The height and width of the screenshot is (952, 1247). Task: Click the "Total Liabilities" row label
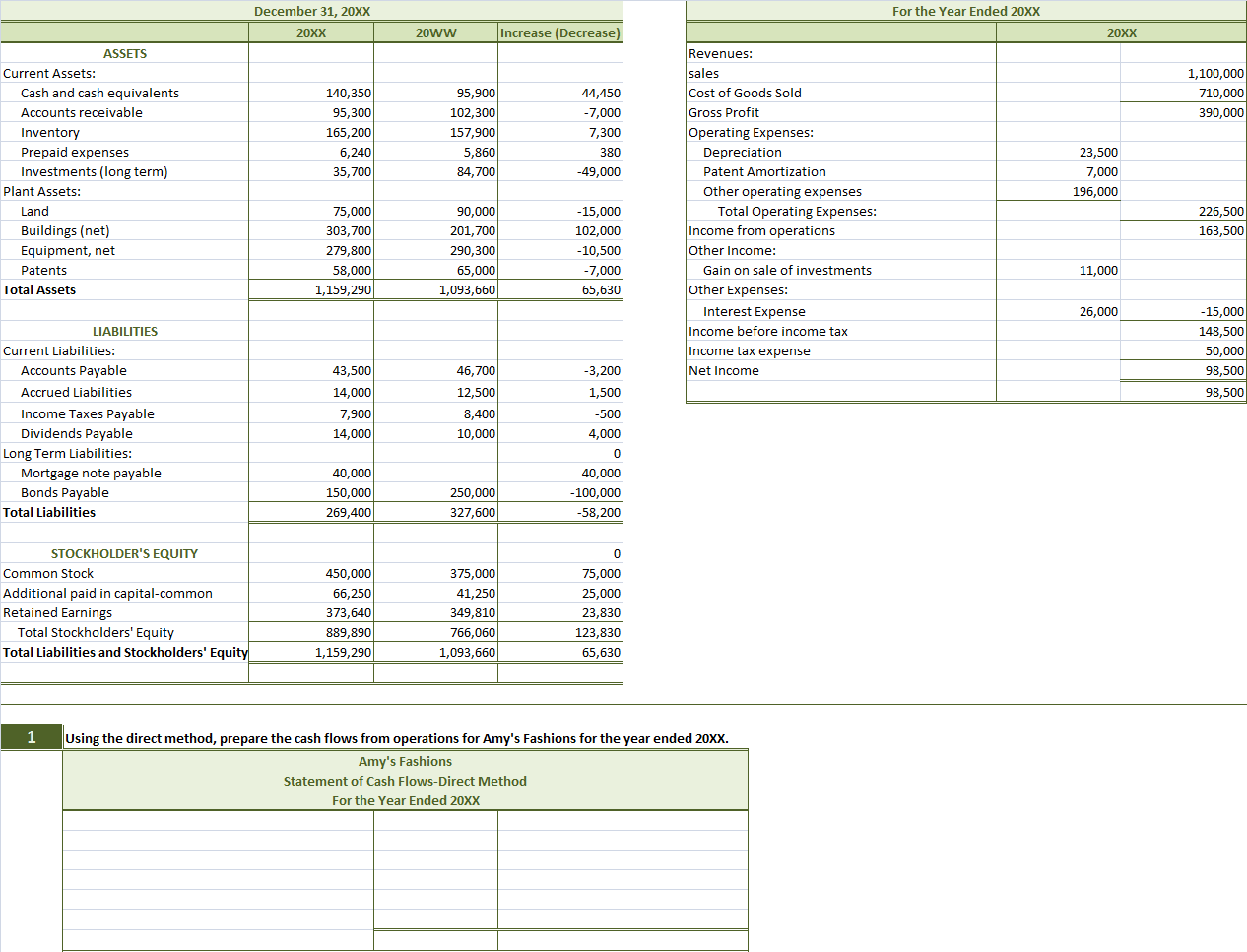pos(49,512)
